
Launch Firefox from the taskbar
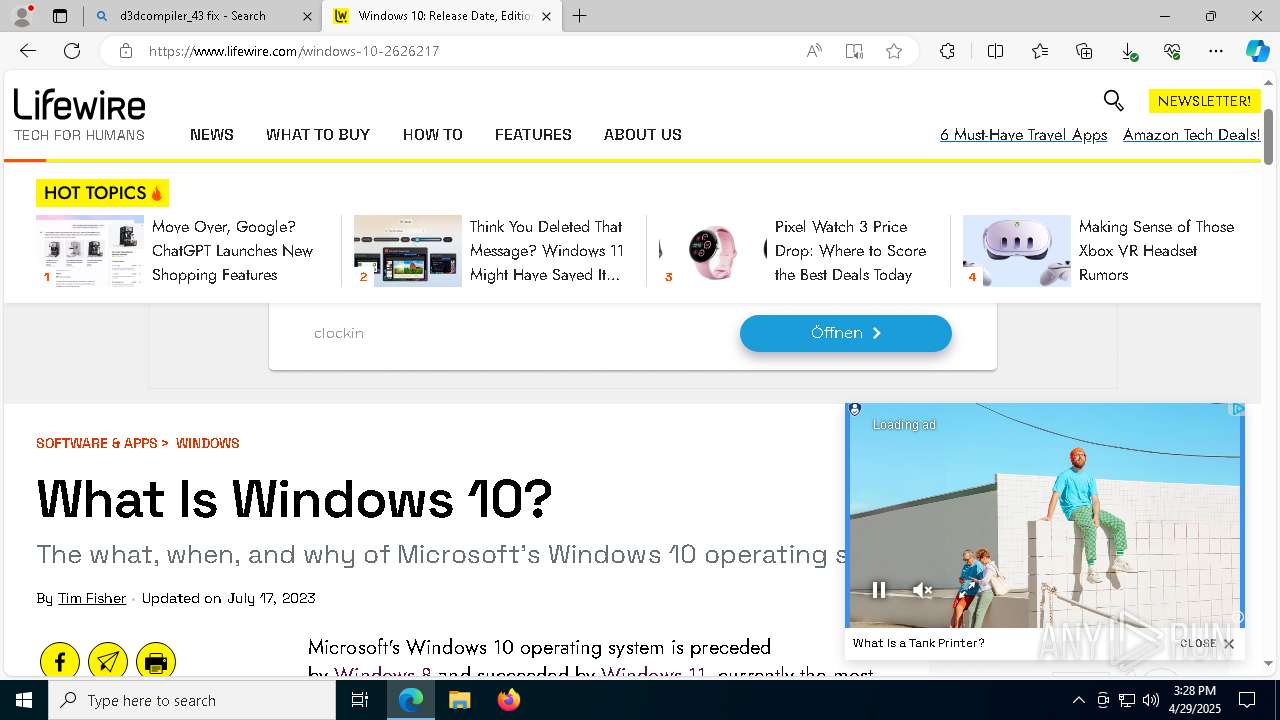pos(508,700)
